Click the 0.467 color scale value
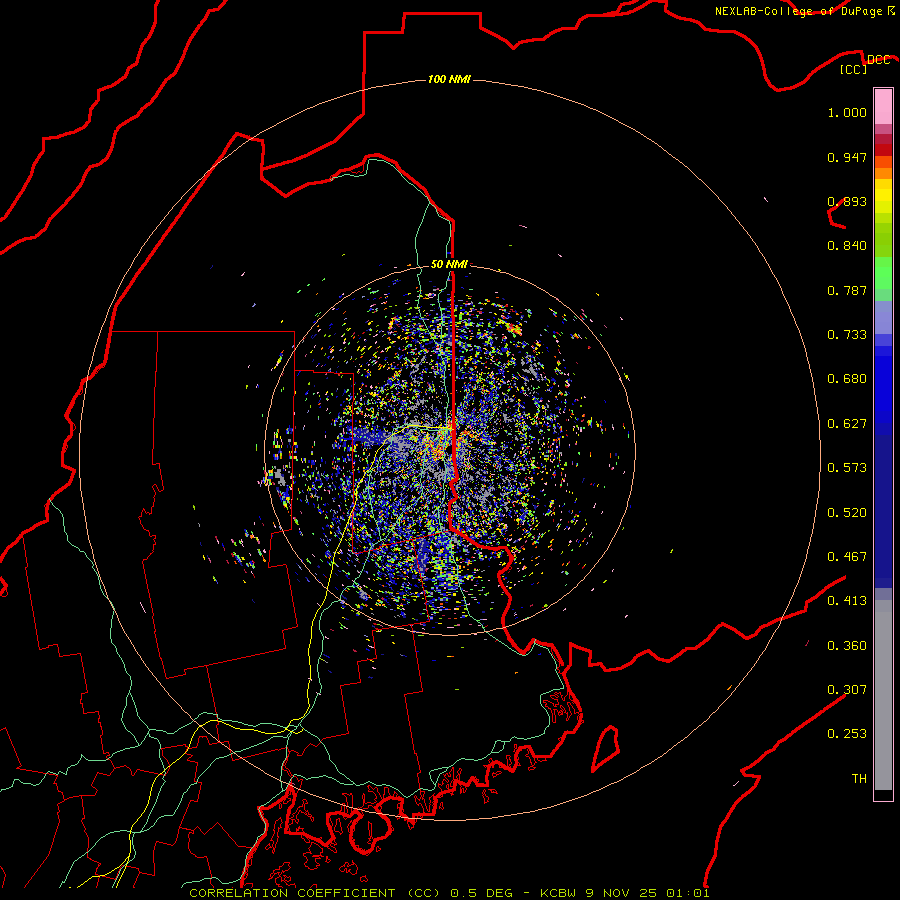This screenshot has height=900, width=900. click(x=847, y=557)
